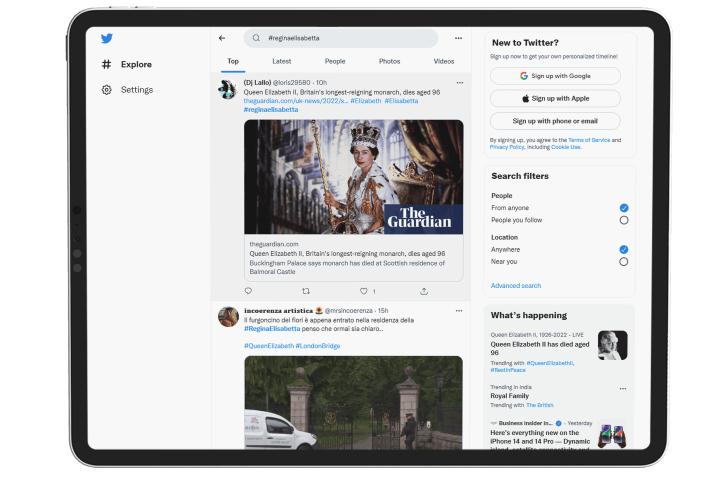
Task: Click the Guardian card headline text
Action: pos(347,254)
